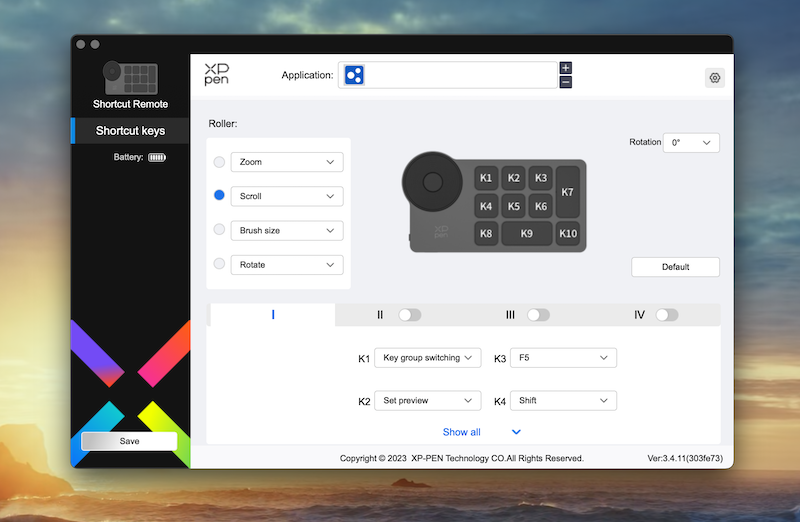Enable key group IV toggle
The image size is (800, 522).
click(667, 315)
